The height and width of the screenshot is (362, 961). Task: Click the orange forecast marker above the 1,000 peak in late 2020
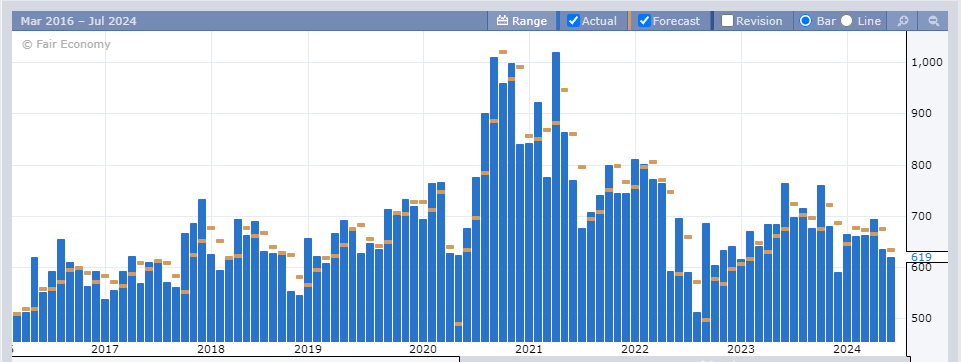(x=503, y=52)
